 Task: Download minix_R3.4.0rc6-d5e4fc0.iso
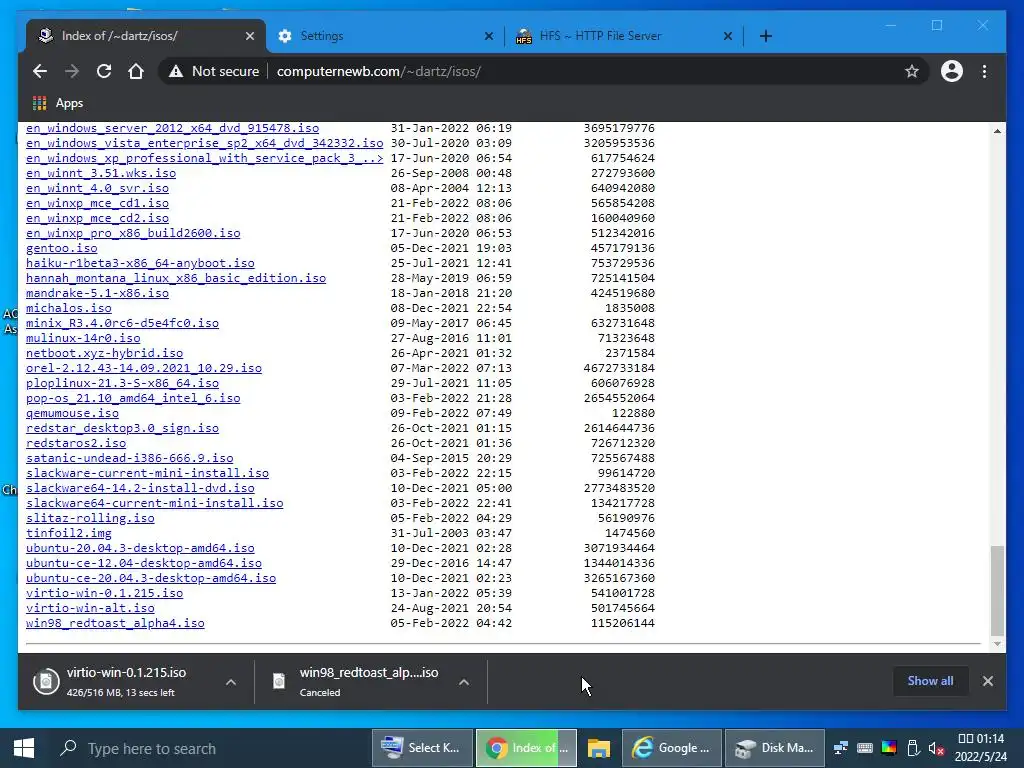[x=122, y=323]
